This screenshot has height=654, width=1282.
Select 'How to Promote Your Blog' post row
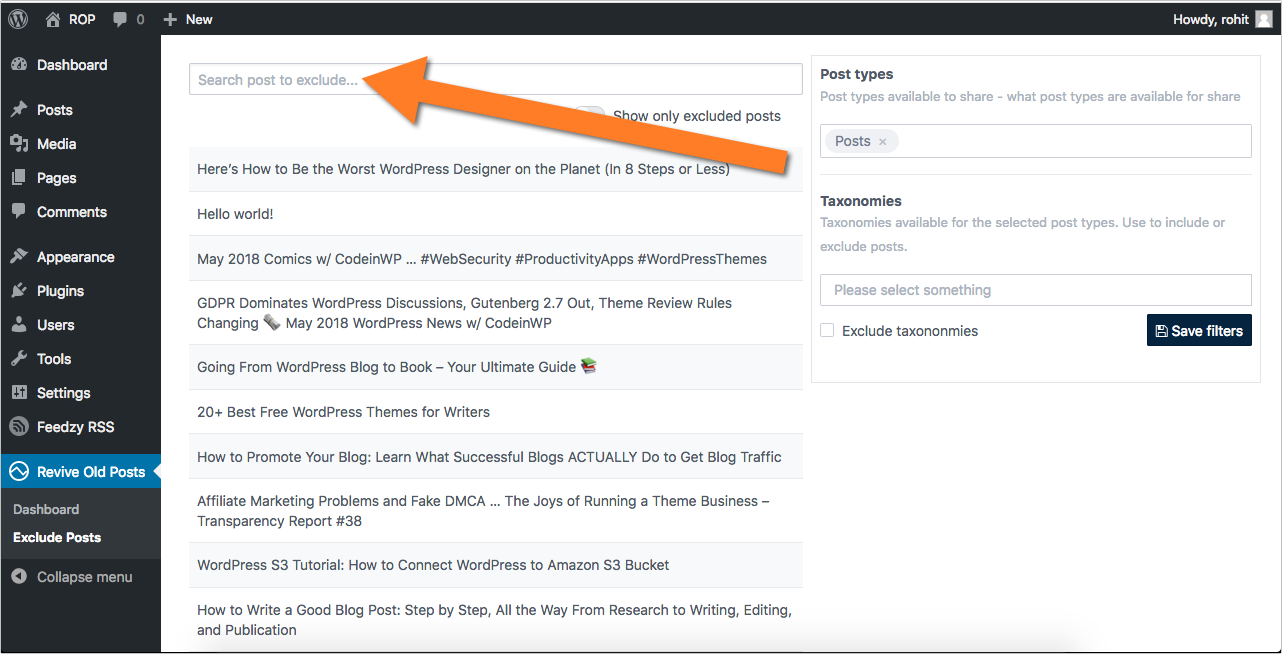click(x=496, y=457)
